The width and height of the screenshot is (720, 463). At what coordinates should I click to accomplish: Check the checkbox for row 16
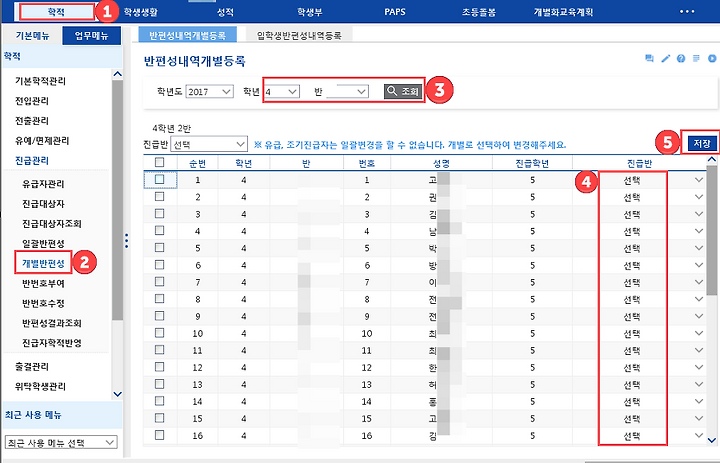click(x=159, y=435)
